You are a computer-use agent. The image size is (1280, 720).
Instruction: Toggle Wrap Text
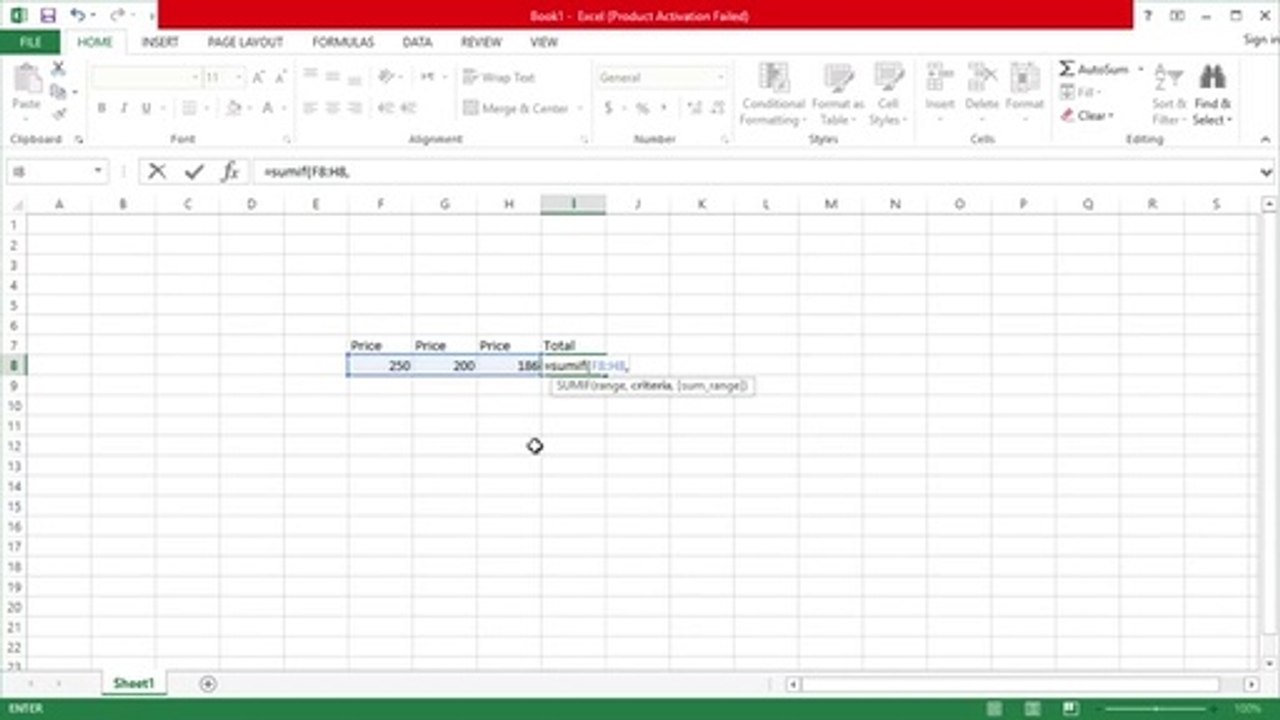(499, 77)
